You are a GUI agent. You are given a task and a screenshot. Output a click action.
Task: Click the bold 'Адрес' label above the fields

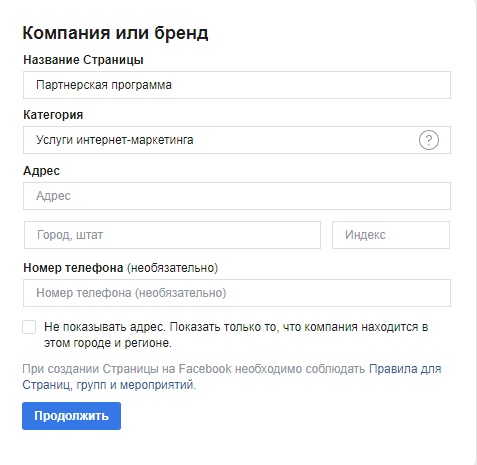pos(41,171)
